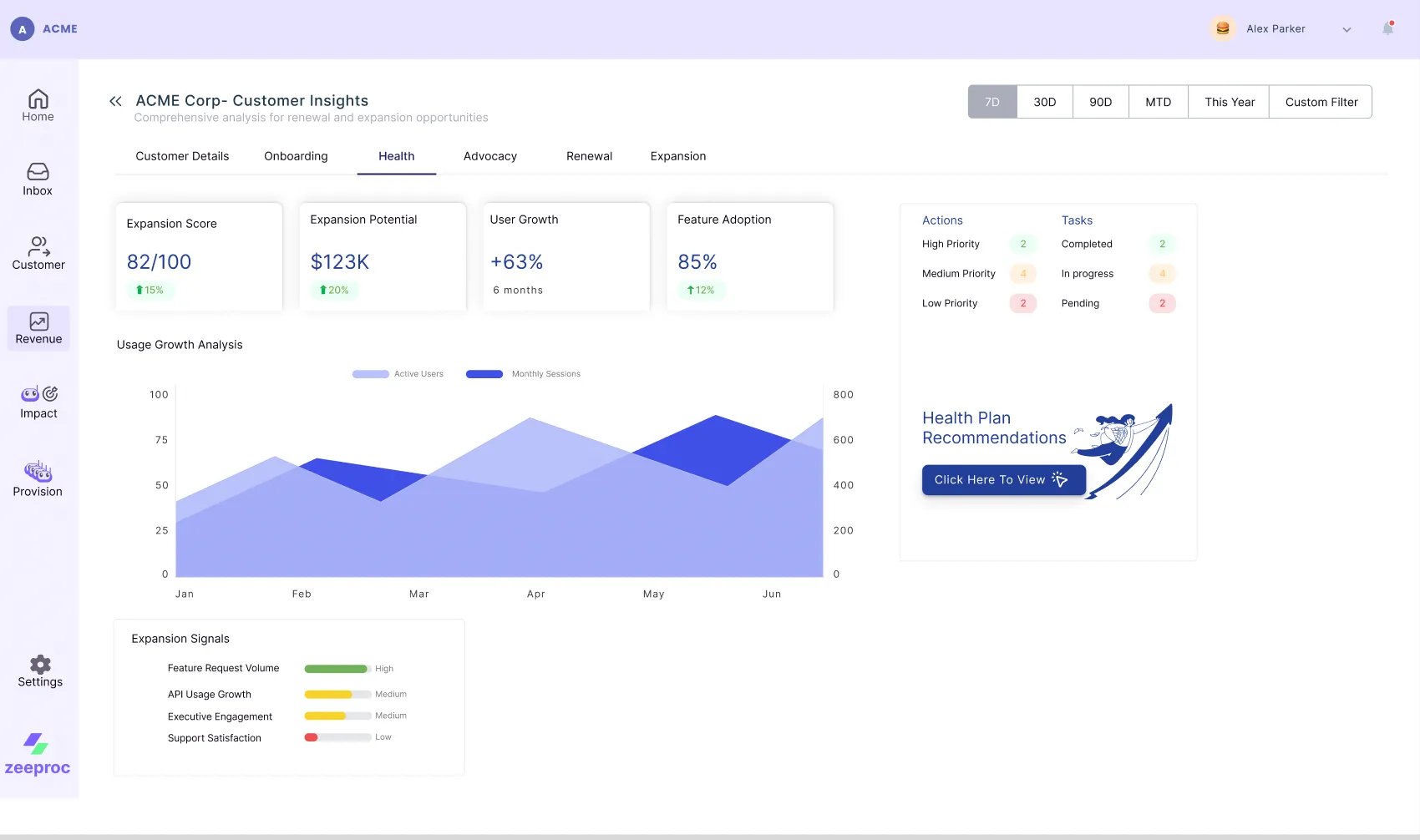The width and height of the screenshot is (1420, 840).
Task: Click the Feature Request Volume progress bar
Action: (x=337, y=669)
